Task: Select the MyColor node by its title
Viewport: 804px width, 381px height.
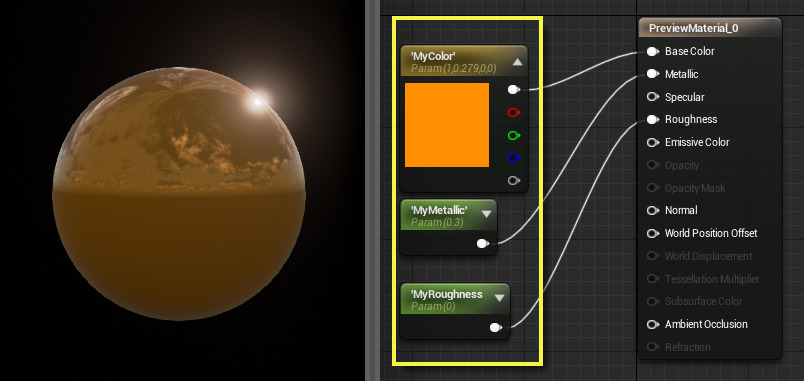Action: (433, 56)
